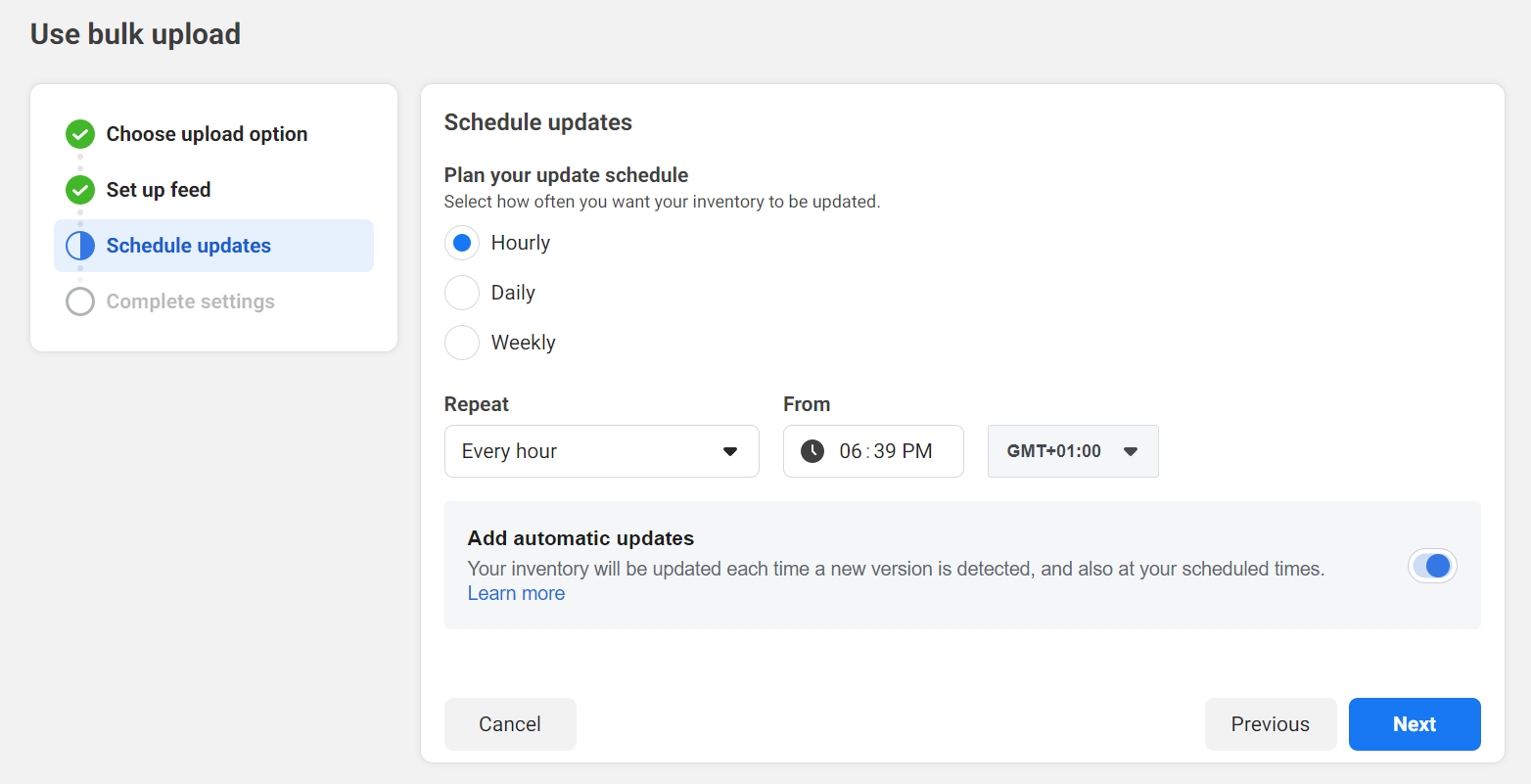Click empty circle icon for Complete settings
1531x784 pixels.
80,301
